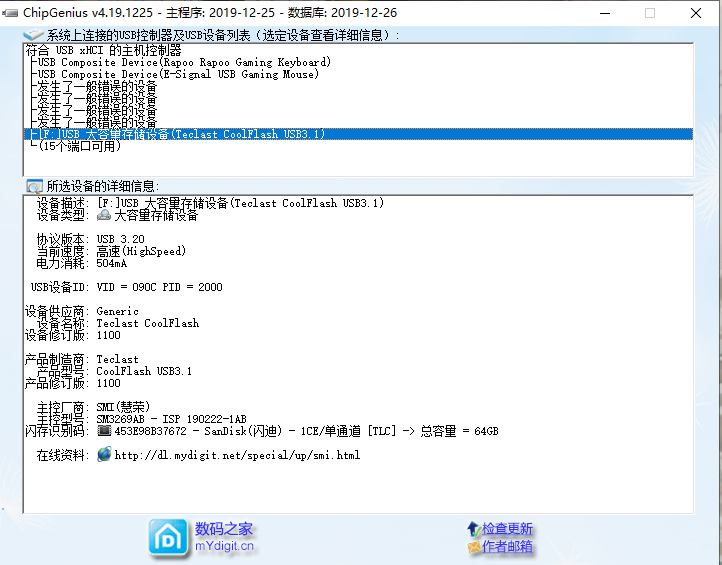This screenshot has height=565, width=722.
Task: Click the VID = 090C PID = 2000 text
Action: (159, 287)
